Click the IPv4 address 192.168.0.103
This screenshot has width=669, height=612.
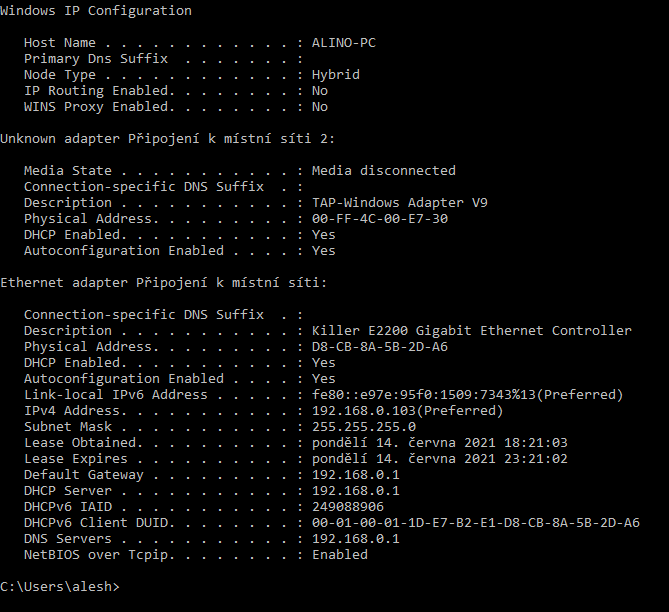pos(407,411)
